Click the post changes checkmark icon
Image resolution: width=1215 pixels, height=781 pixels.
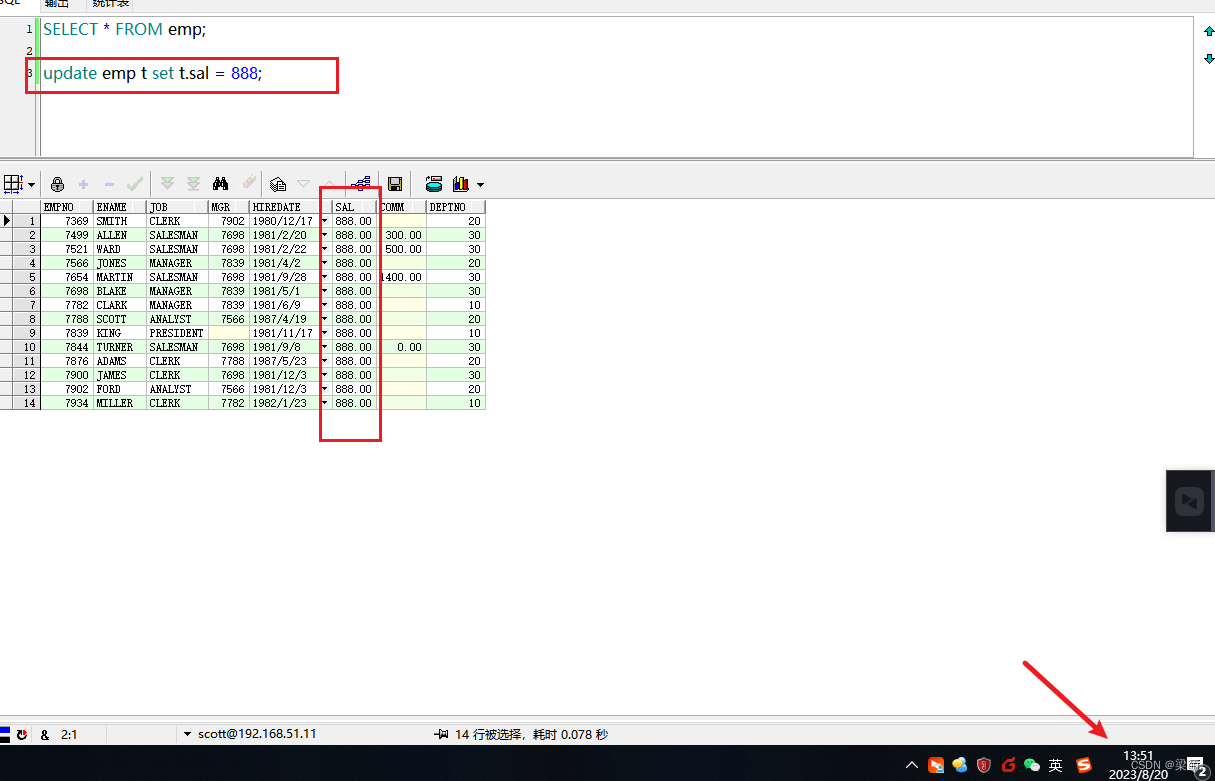[135, 184]
